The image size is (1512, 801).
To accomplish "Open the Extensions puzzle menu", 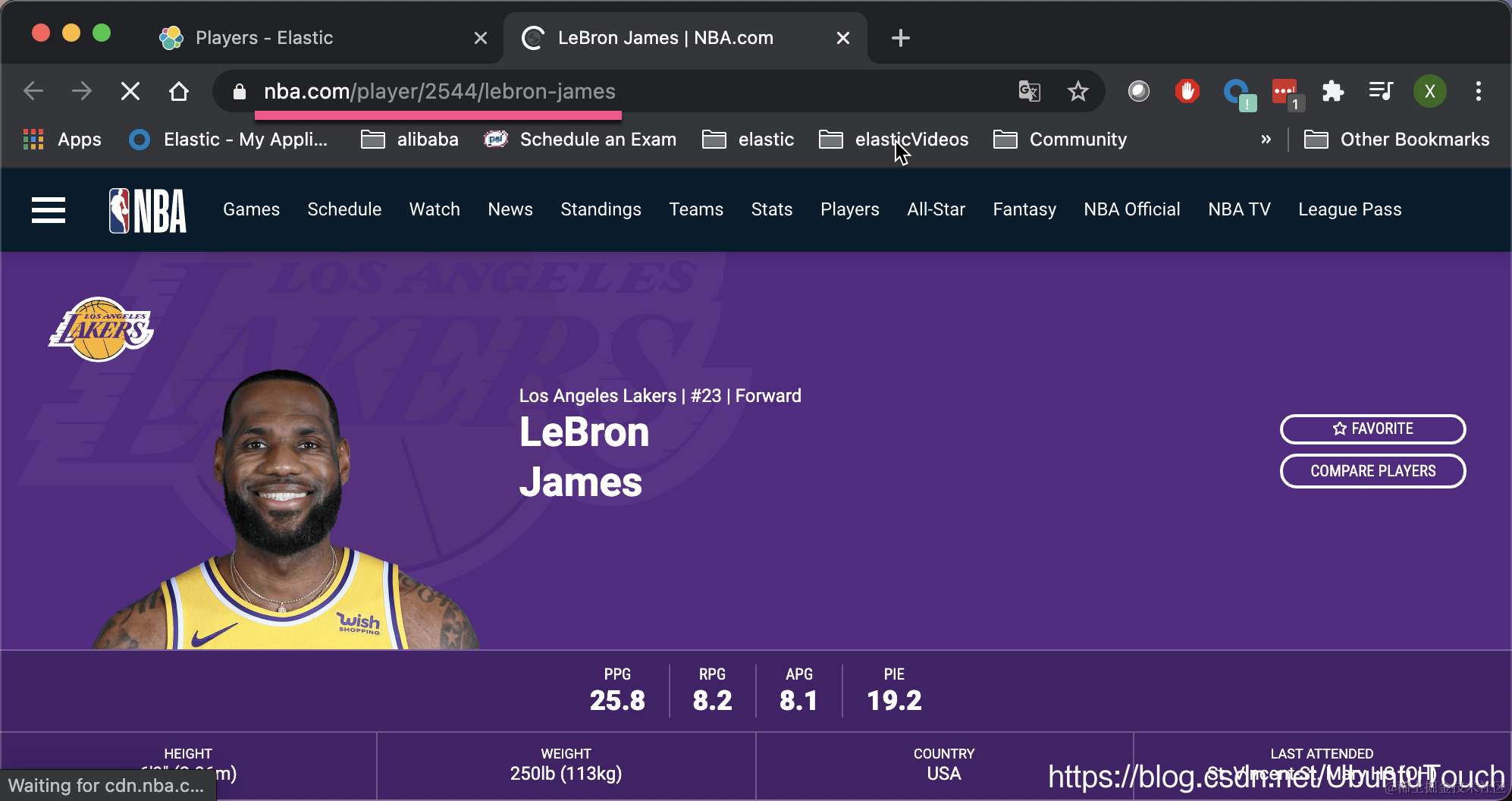I will (1333, 92).
